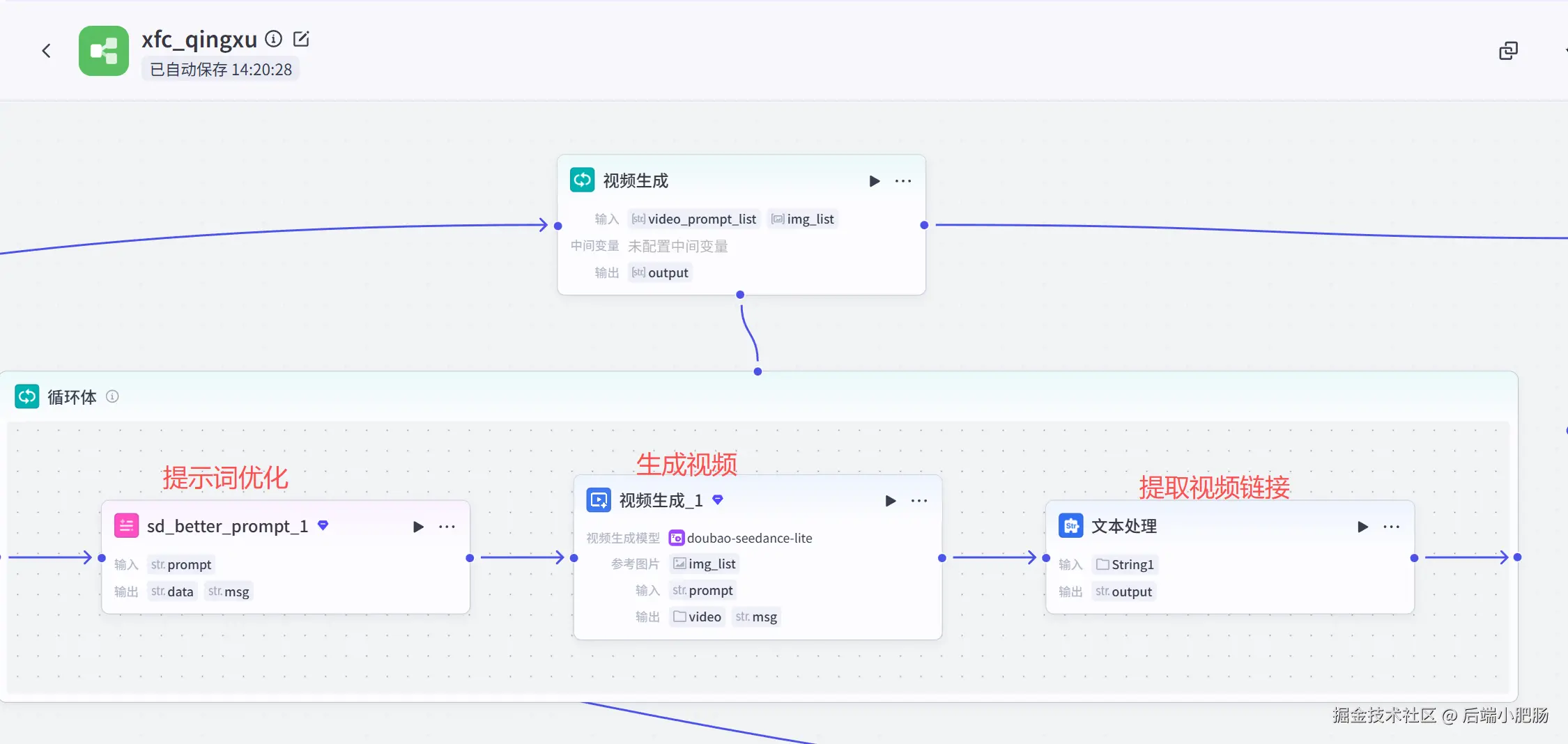Run the sd_better_prompt_1 node
Viewport: 1568px width, 744px height.
[418, 527]
